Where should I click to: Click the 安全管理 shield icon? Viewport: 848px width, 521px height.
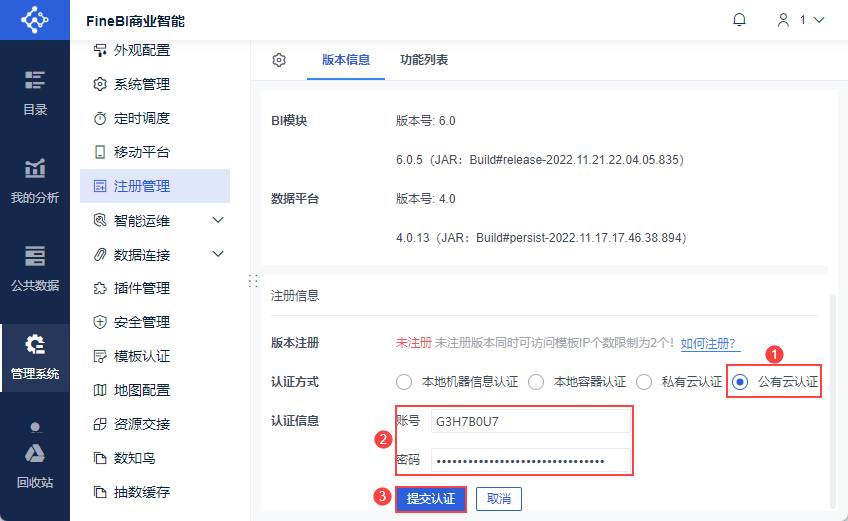[x=100, y=322]
